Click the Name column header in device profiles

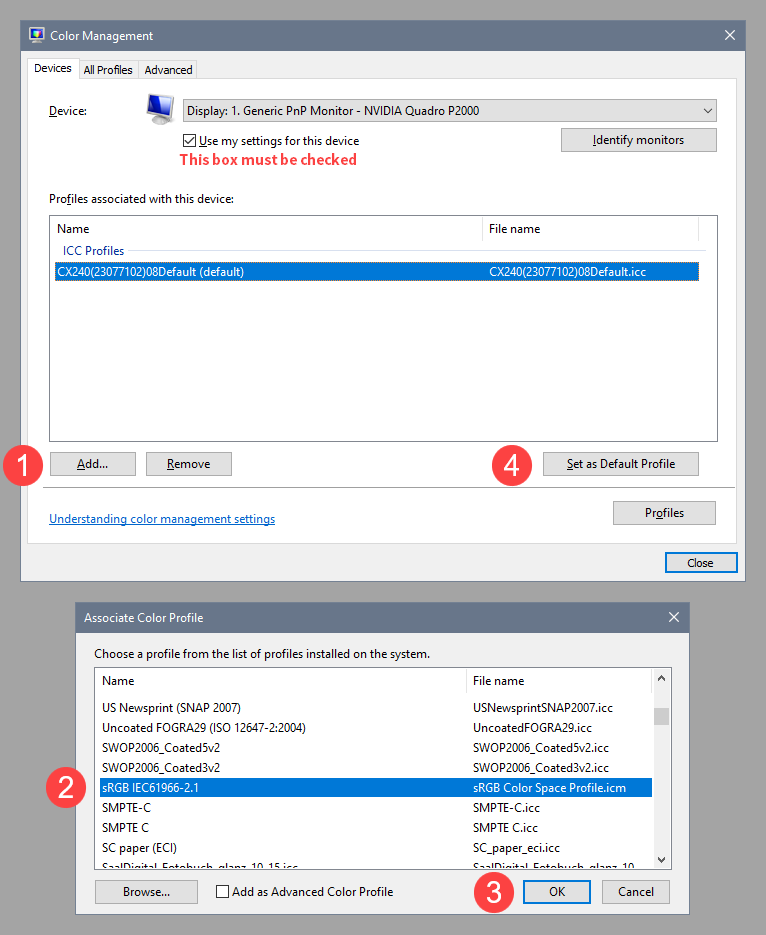[266, 229]
